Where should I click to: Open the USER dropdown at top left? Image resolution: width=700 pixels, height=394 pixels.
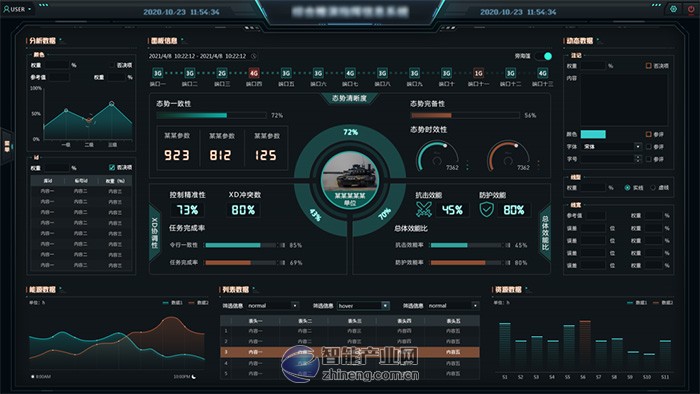(18, 9)
